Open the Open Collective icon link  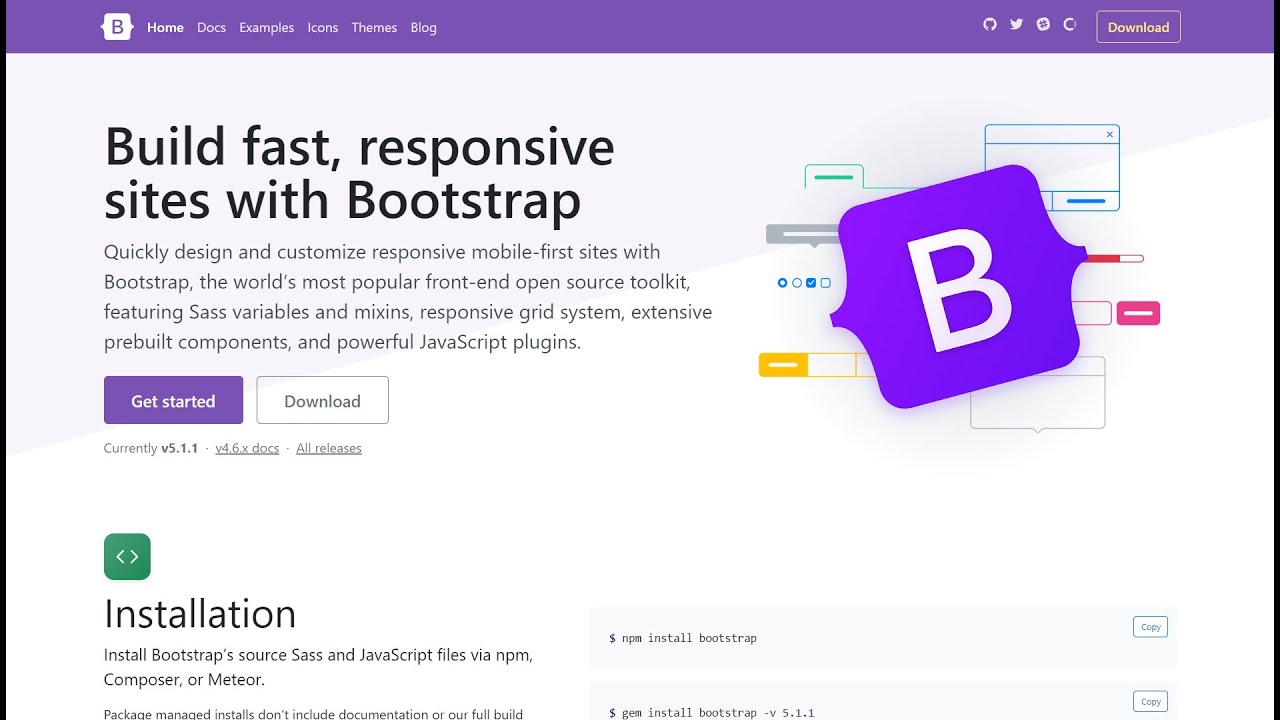1069,24
